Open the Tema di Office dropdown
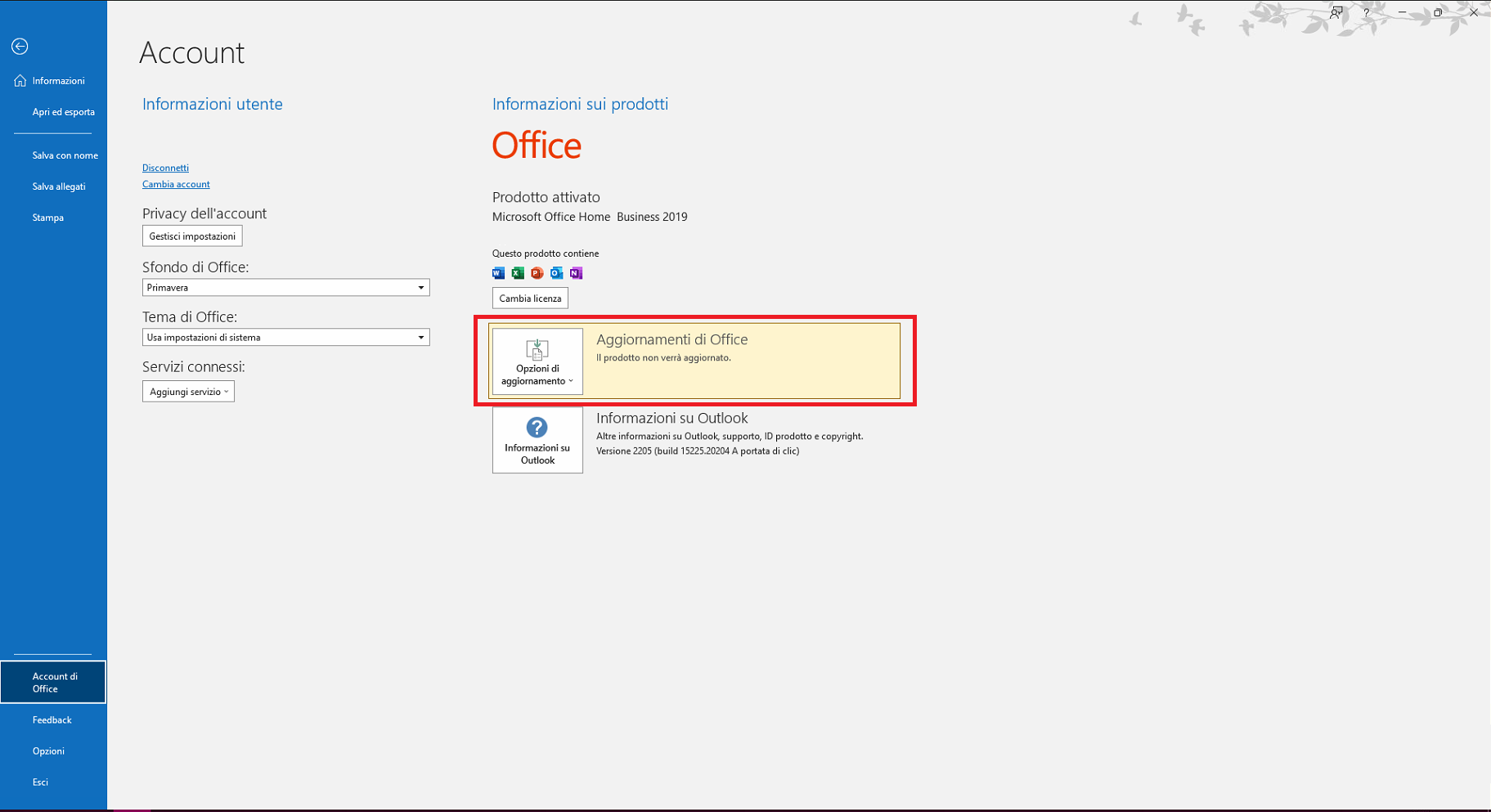Screen dimensions: 1491x812 285,338
